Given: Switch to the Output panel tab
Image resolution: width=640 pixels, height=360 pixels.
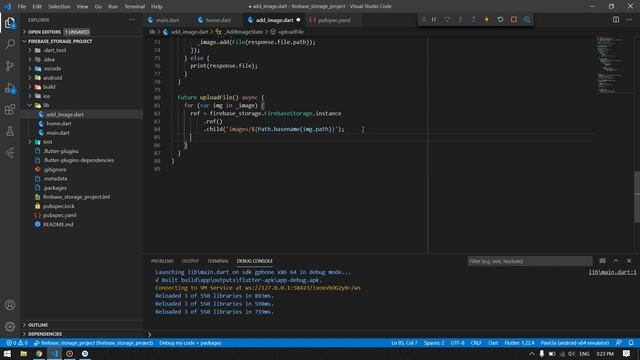Looking at the screenshot, I should point(190,261).
